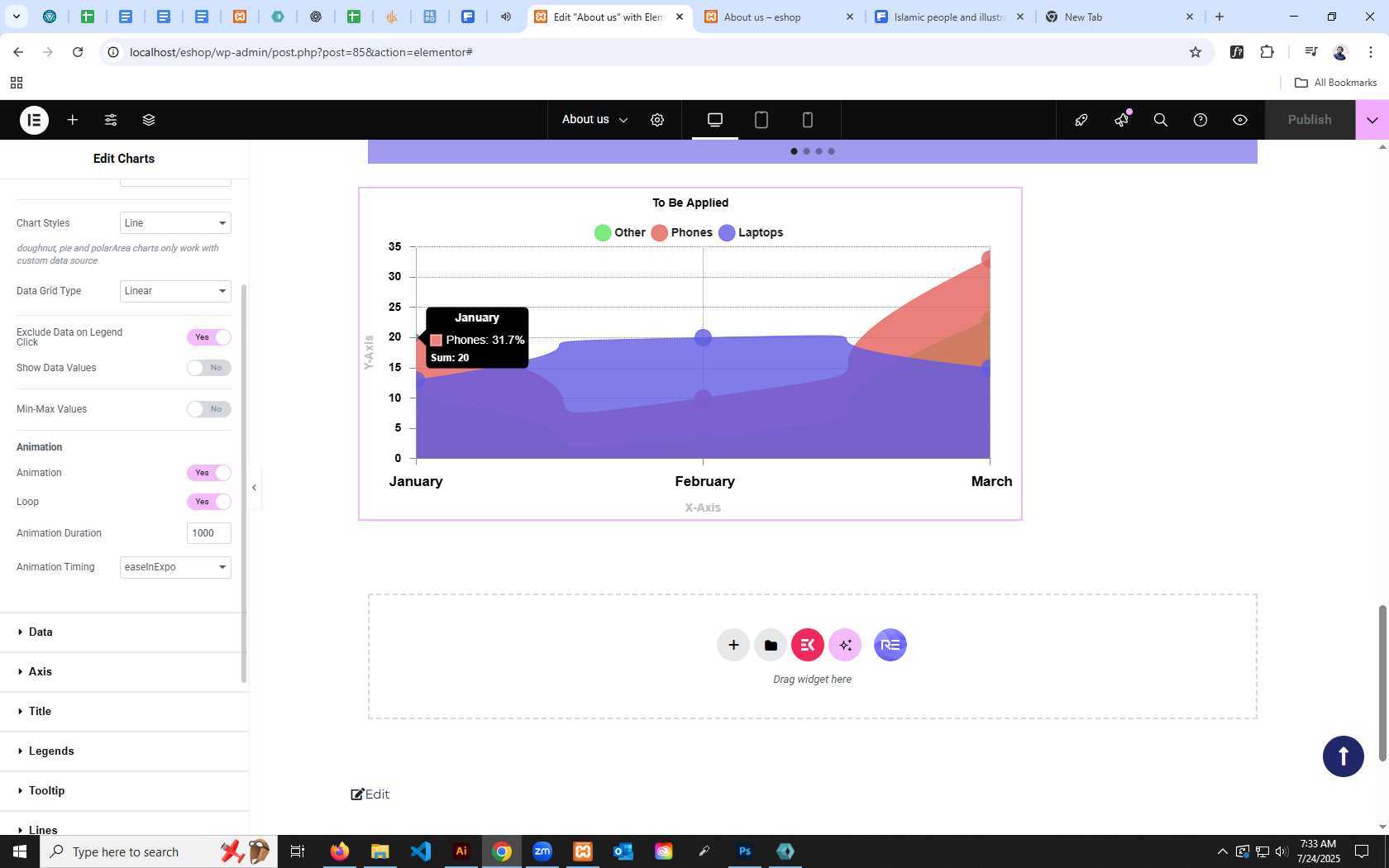This screenshot has width=1389, height=868.
Task: Click the February Laptops data point
Action: coord(703,337)
